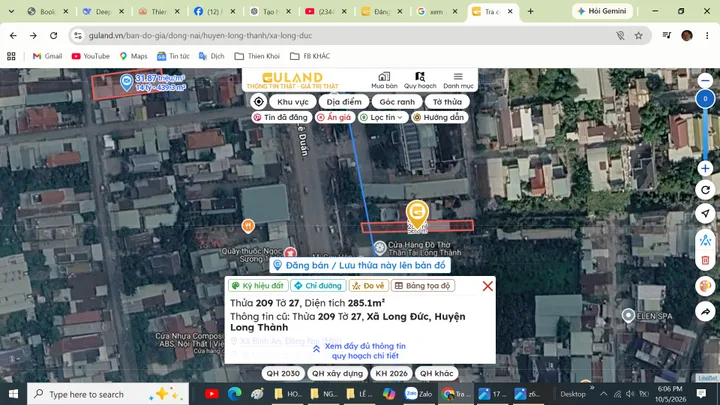
Task: Click Xem đầy đủ thông tin link
Action: (365, 351)
